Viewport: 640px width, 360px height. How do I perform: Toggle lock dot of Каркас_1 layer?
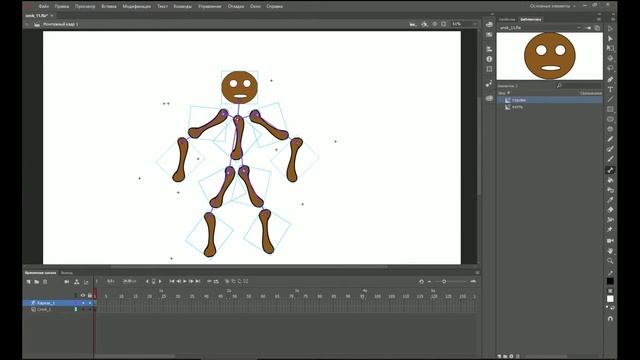tap(90, 303)
